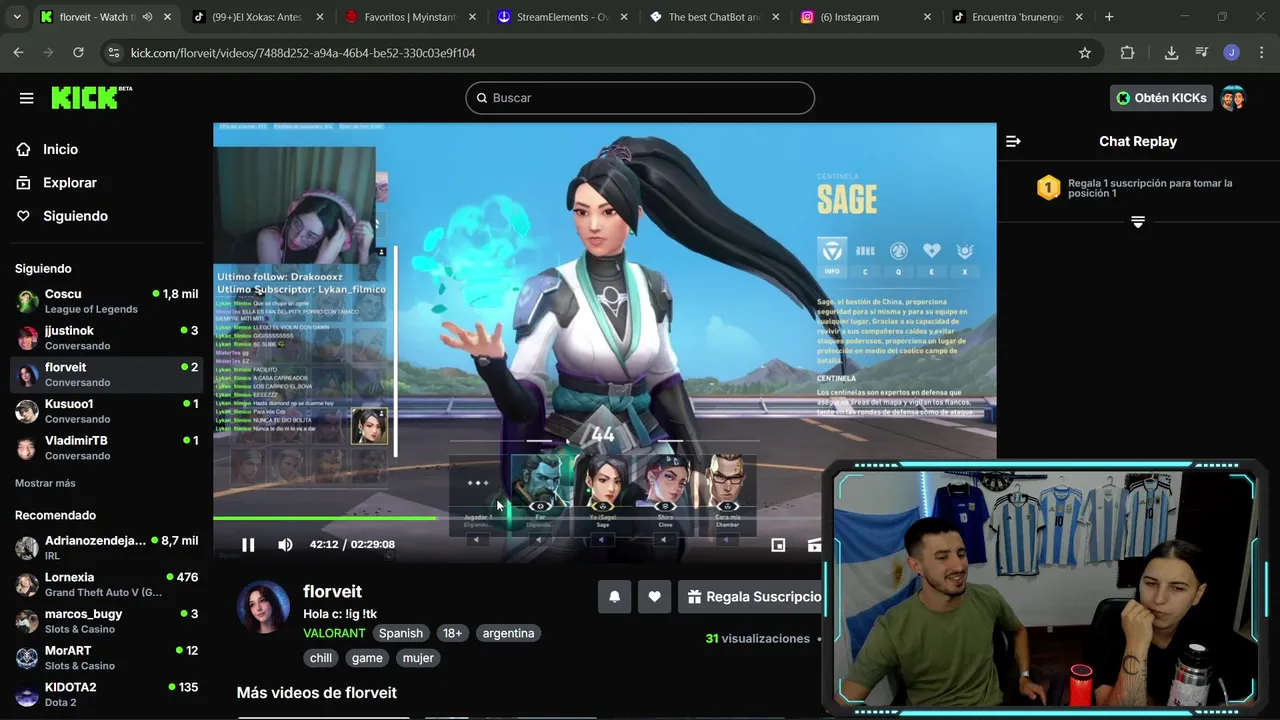The image size is (1280, 720).
Task: Open the browser tab search dropdown
Action: (17, 17)
